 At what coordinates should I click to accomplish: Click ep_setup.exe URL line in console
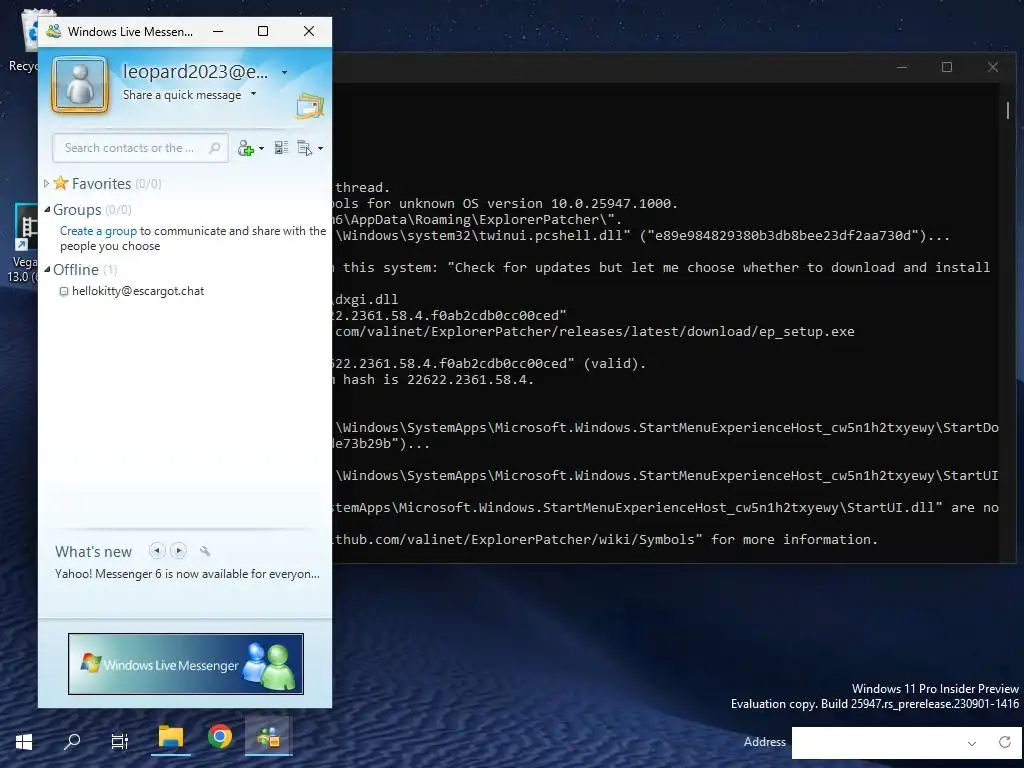594,332
